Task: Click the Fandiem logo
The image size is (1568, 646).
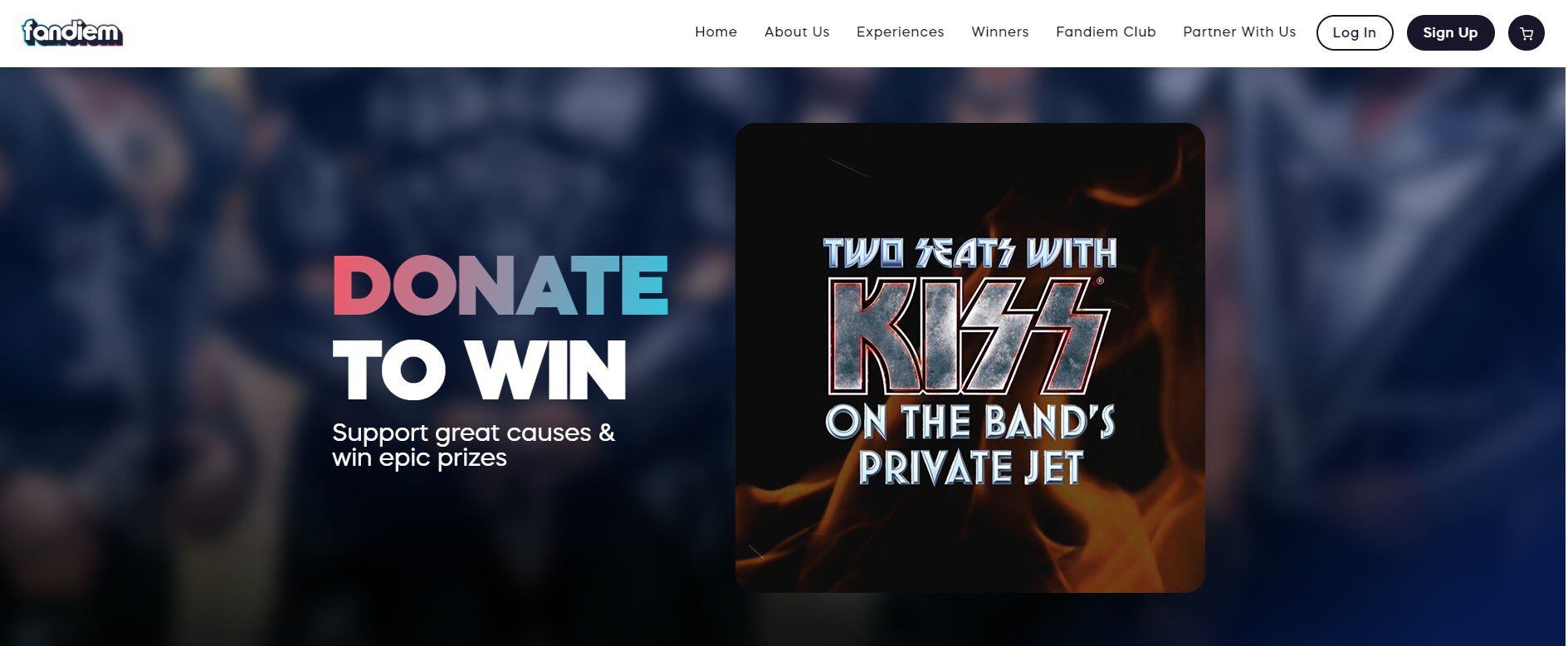Action: coord(72,33)
